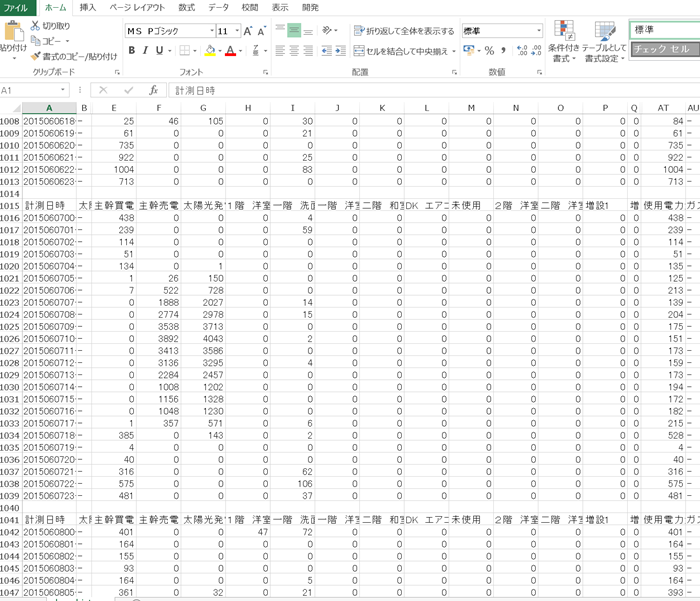Apply the チェック セル cell style
This screenshot has width=700, height=601.
[x=662, y=48]
